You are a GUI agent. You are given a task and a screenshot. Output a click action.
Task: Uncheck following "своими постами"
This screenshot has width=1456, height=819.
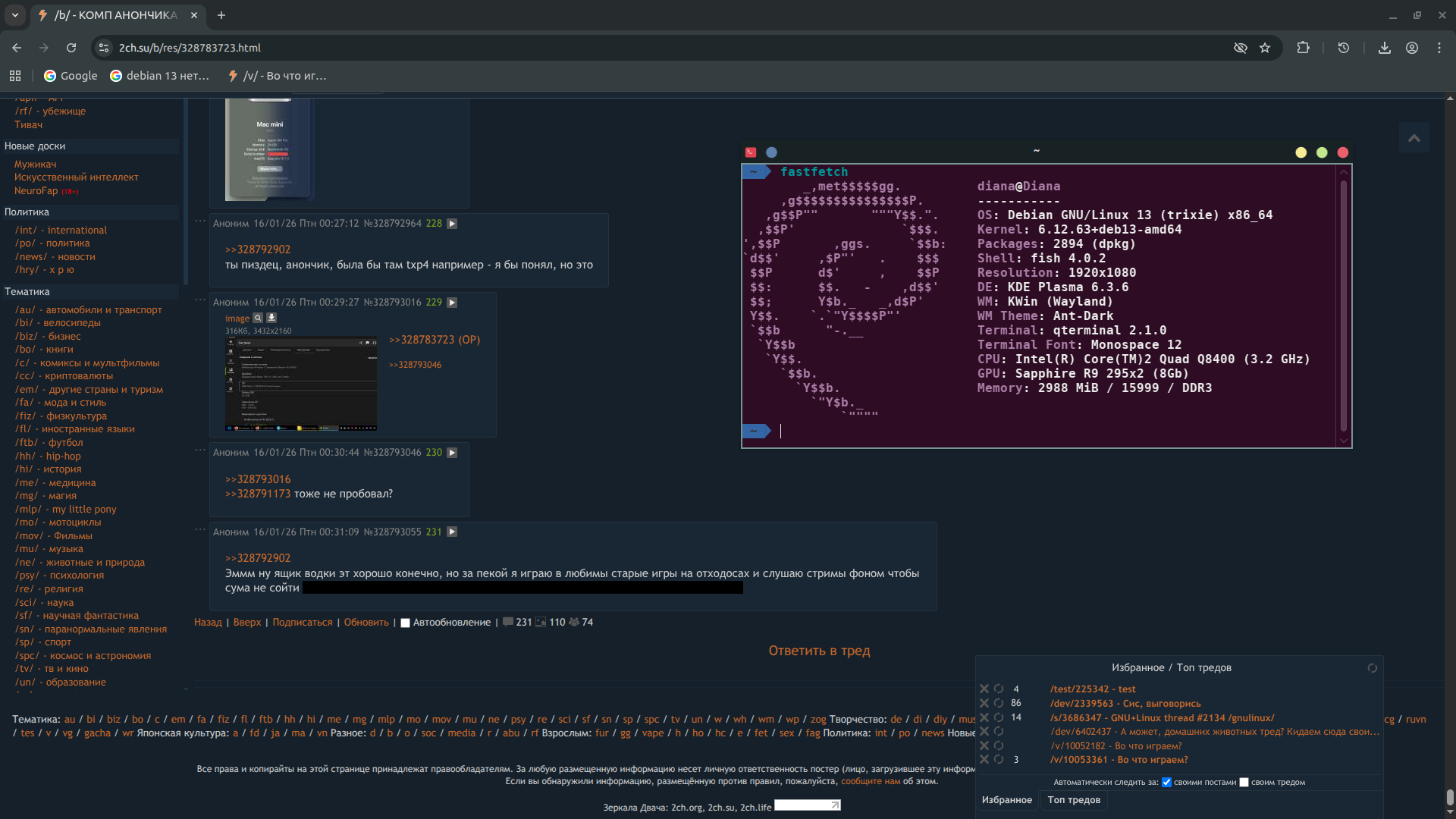(x=1166, y=783)
